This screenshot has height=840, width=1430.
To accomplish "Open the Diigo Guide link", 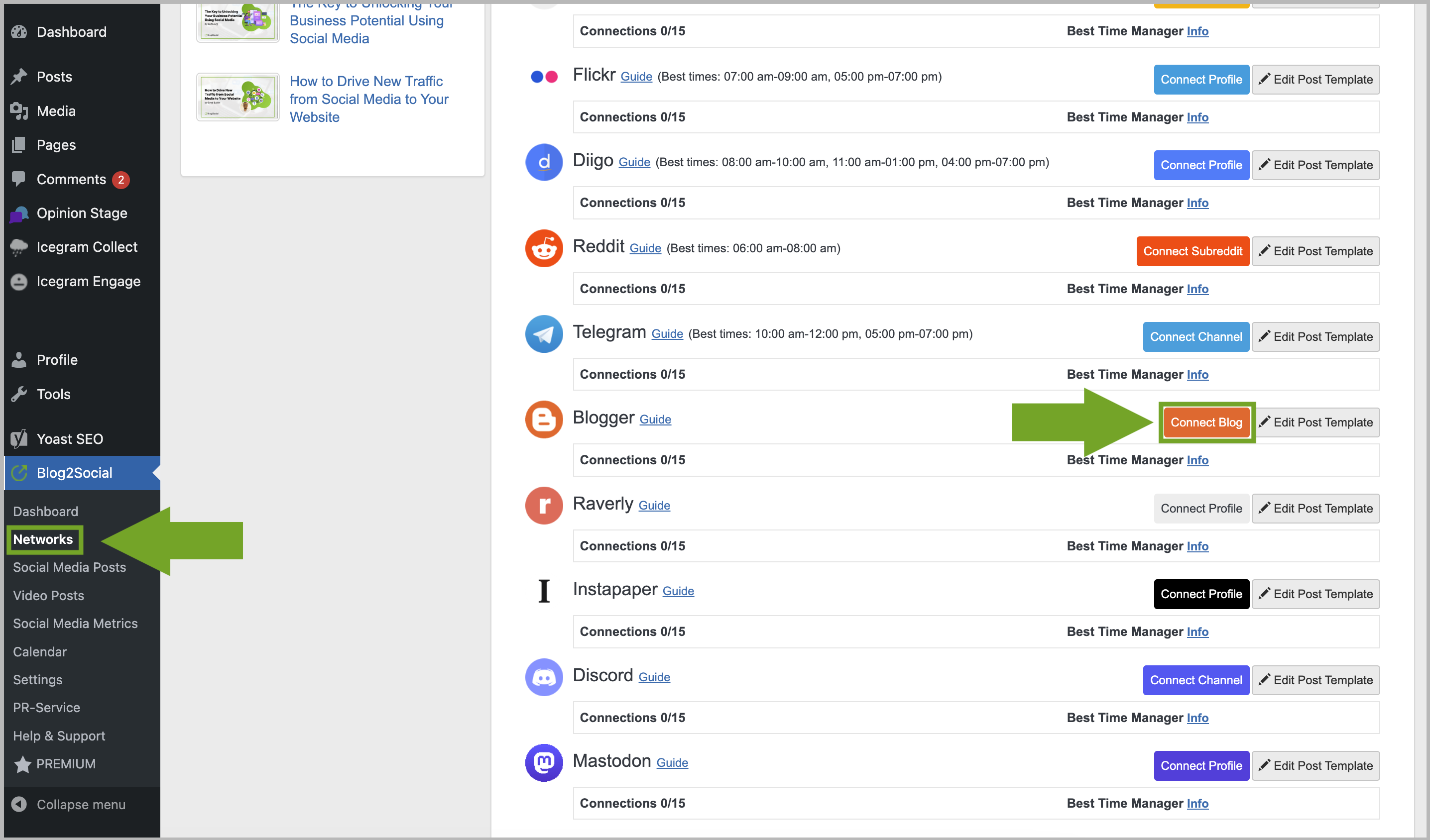I will (x=634, y=162).
